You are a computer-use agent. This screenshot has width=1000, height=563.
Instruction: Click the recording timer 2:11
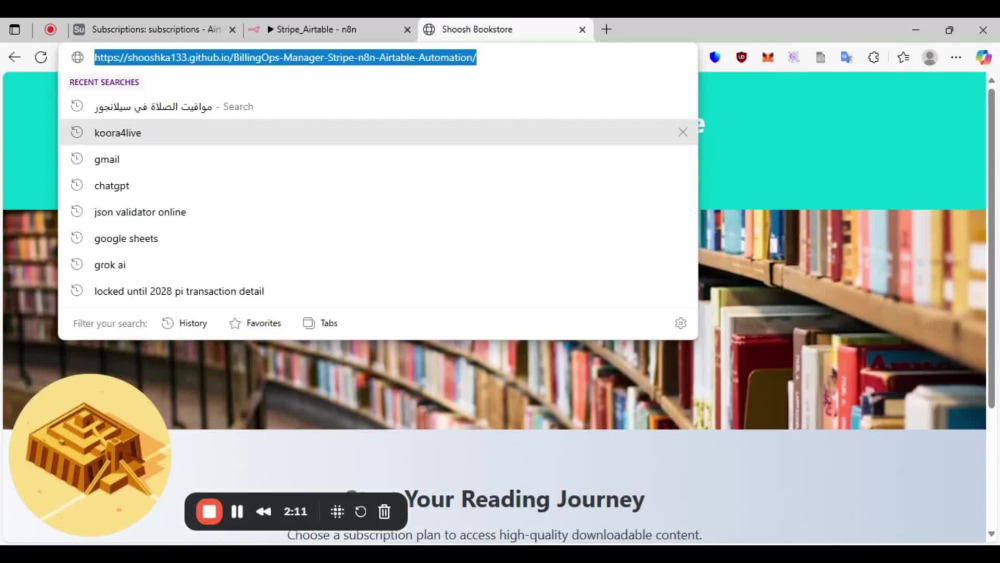(x=295, y=511)
